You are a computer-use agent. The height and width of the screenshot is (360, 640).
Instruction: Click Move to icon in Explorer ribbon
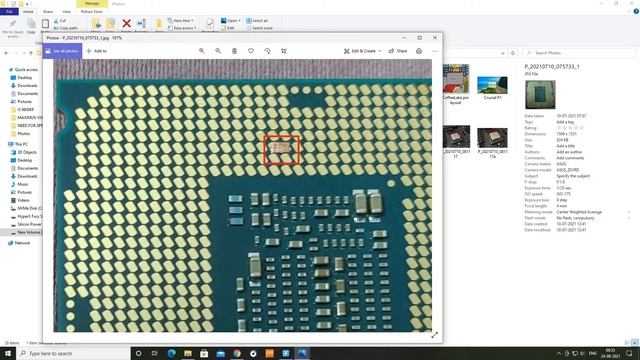[x=96, y=24]
